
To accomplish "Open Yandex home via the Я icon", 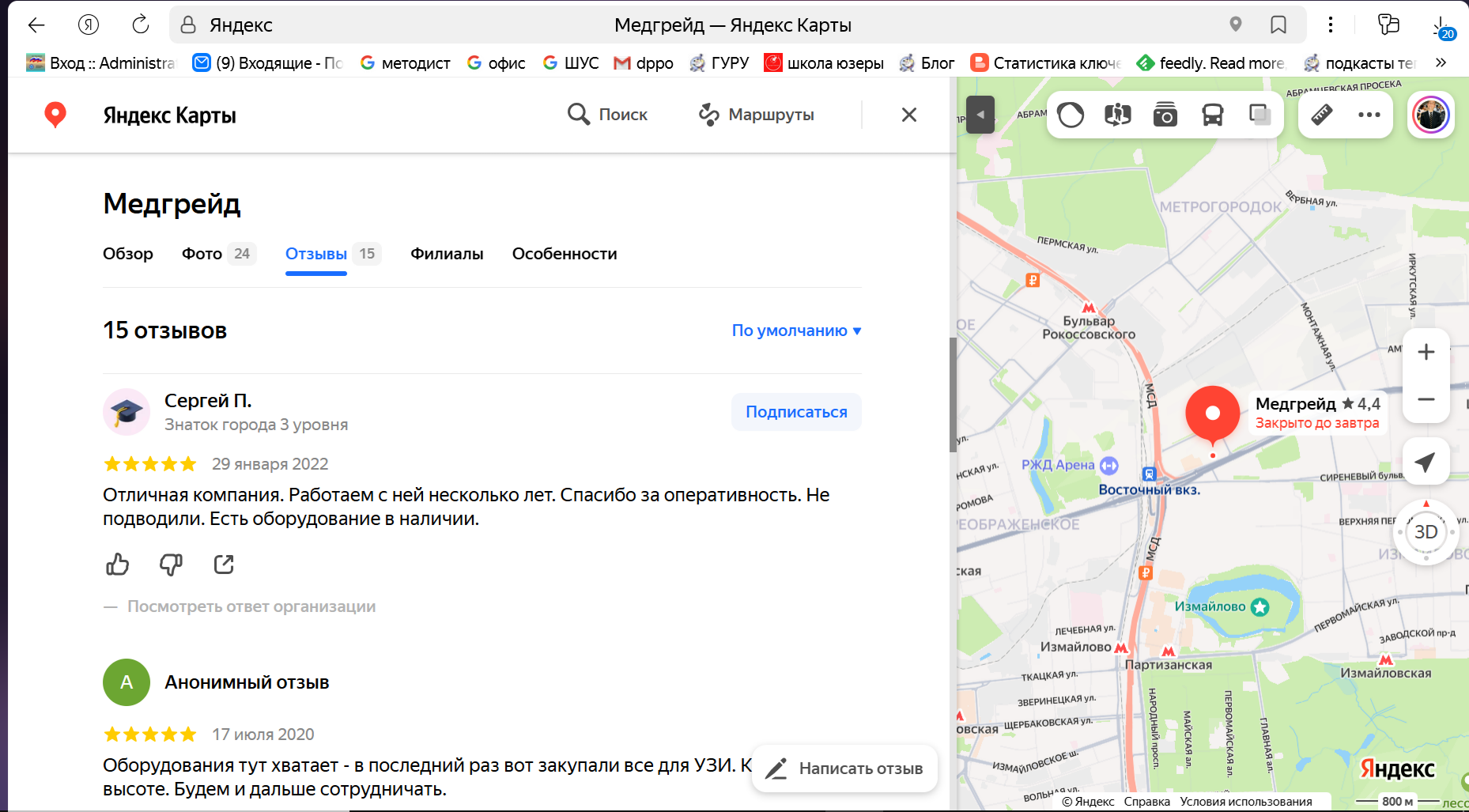I will point(89,25).
